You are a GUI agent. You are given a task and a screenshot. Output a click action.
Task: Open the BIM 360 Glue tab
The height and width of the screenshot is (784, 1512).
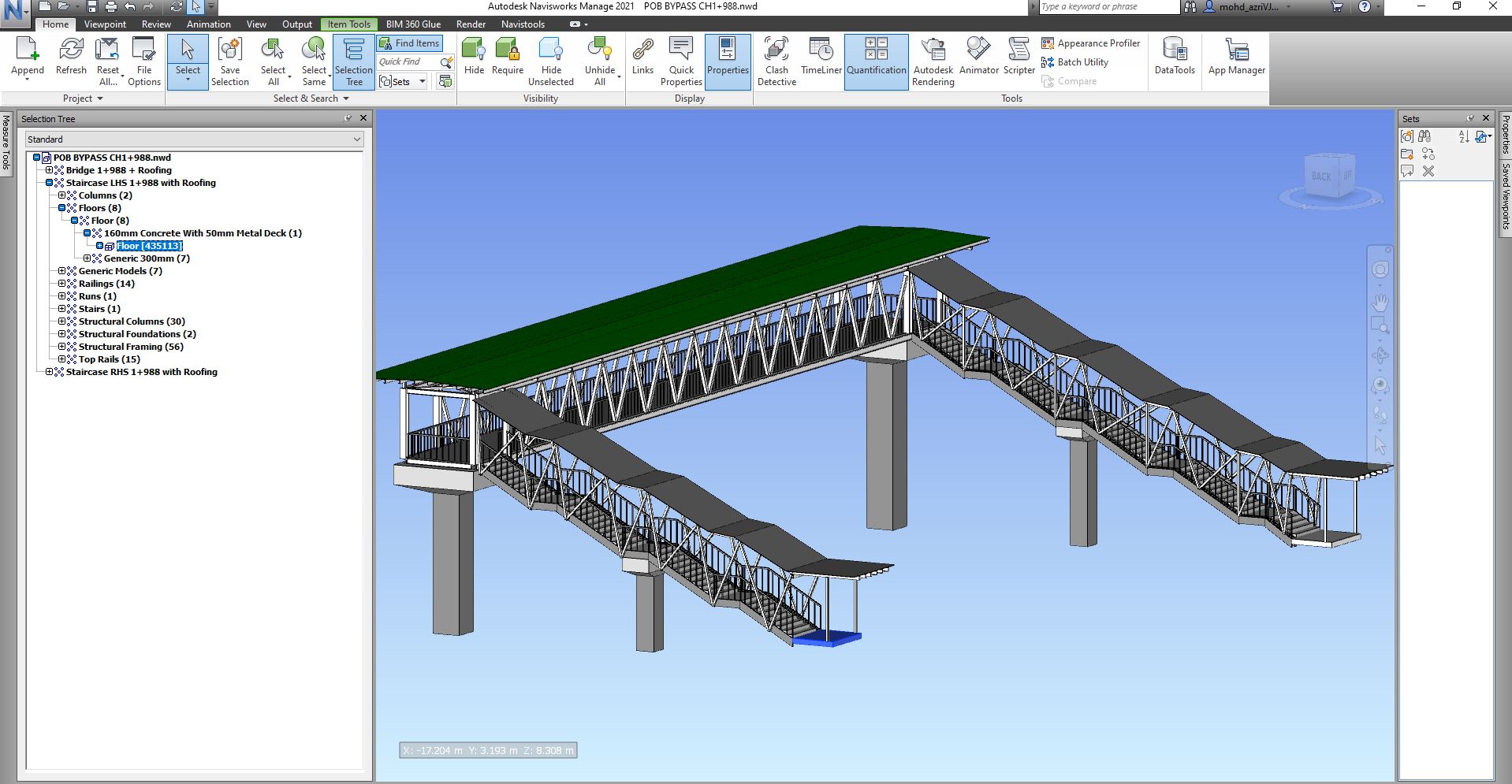pos(413,24)
